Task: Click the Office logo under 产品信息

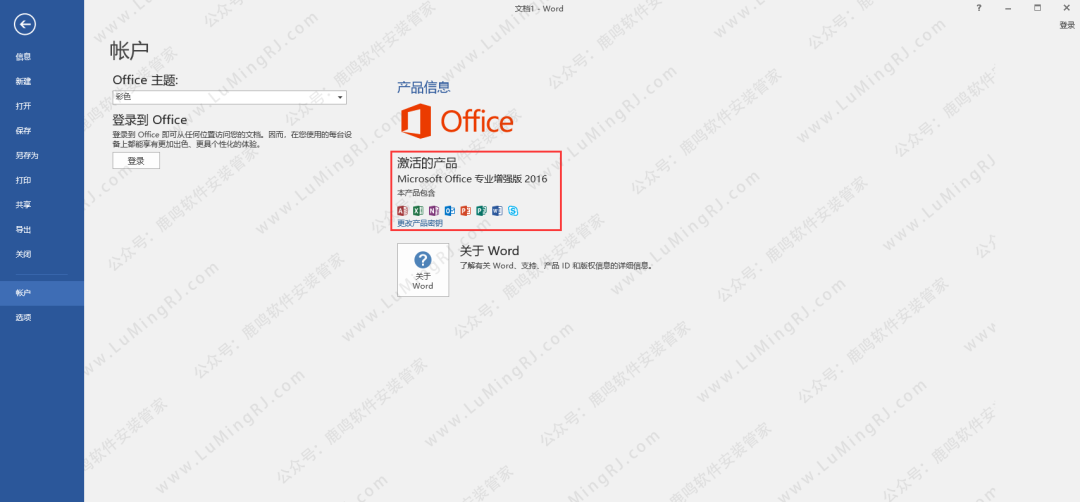Action: coord(457,121)
